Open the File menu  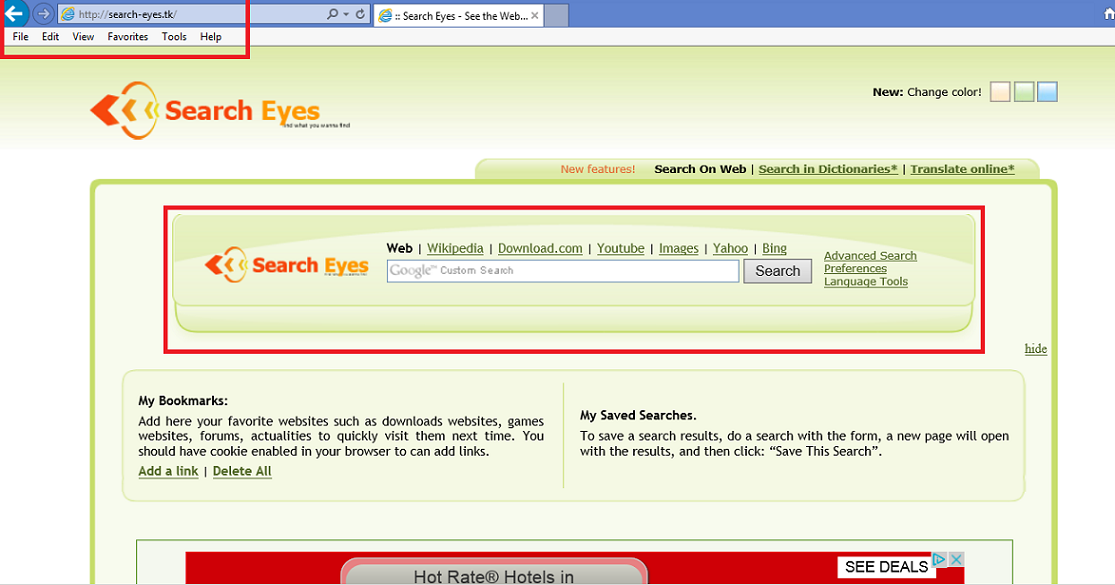(21, 37)
